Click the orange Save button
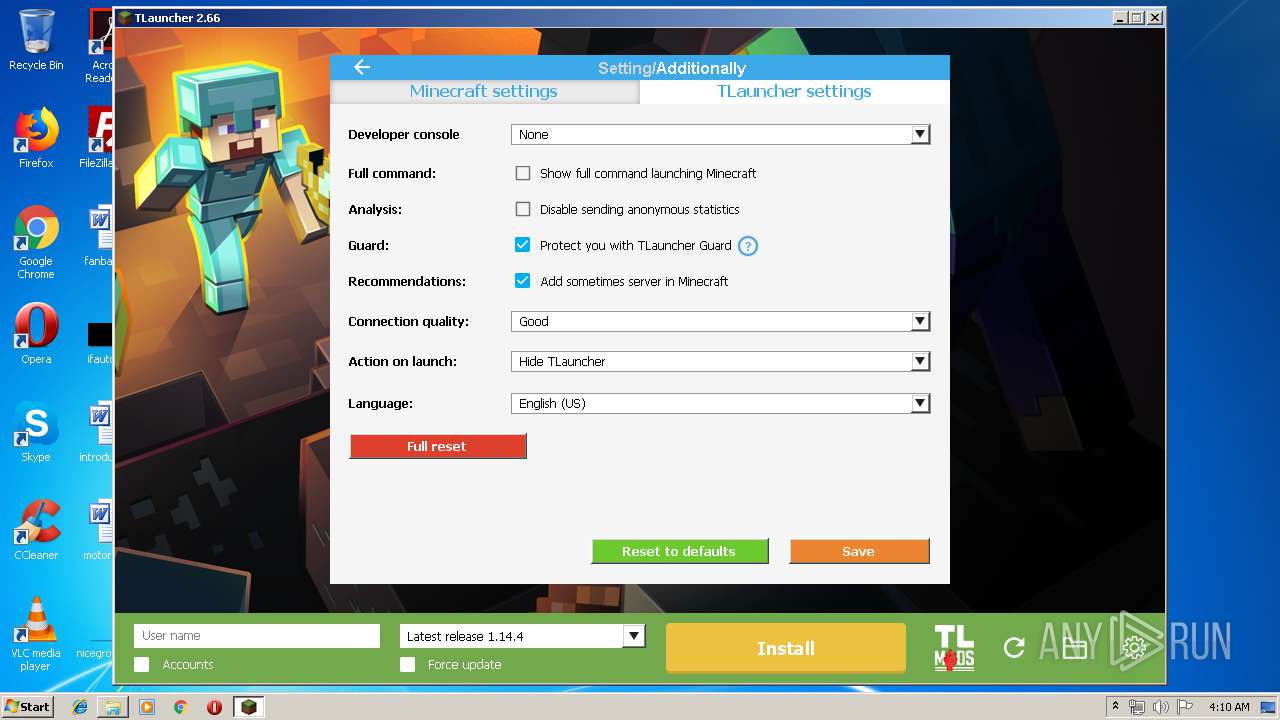Viewport: 1280px width, 720px height. (x=860, y=551)
